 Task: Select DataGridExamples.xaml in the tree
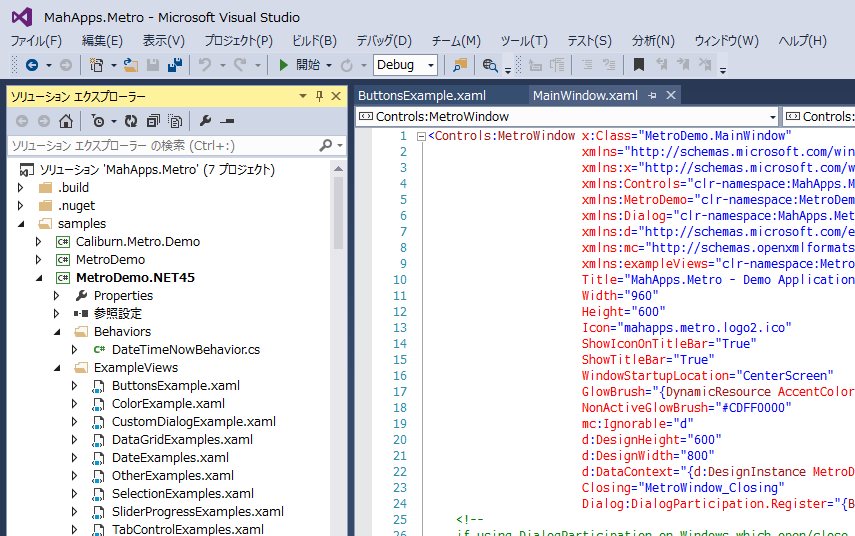tap(182, 439)
